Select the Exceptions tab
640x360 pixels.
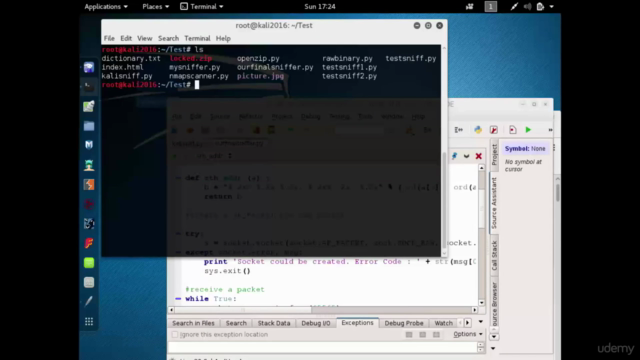357,322
